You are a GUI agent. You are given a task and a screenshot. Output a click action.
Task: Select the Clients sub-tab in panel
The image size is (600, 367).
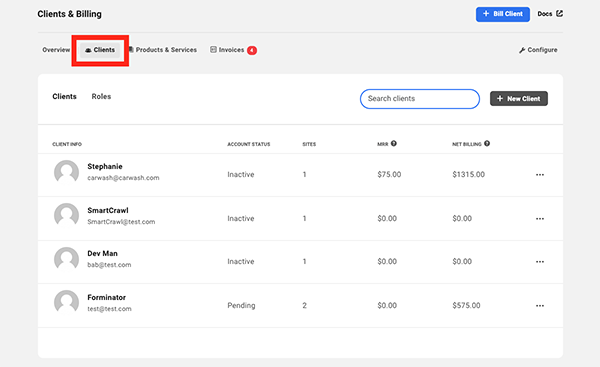point(64,96)
